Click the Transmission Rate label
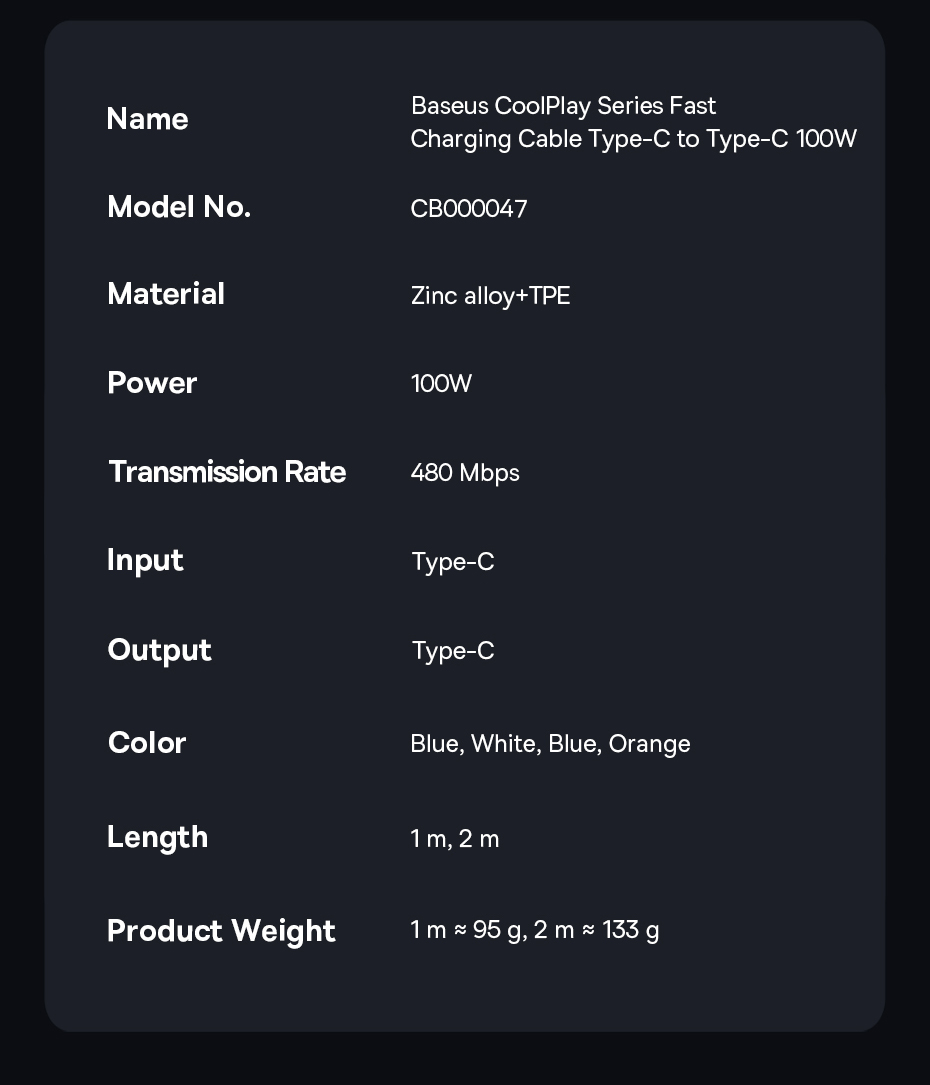This screenshot has width=930, height=1085. click(227, 472)
